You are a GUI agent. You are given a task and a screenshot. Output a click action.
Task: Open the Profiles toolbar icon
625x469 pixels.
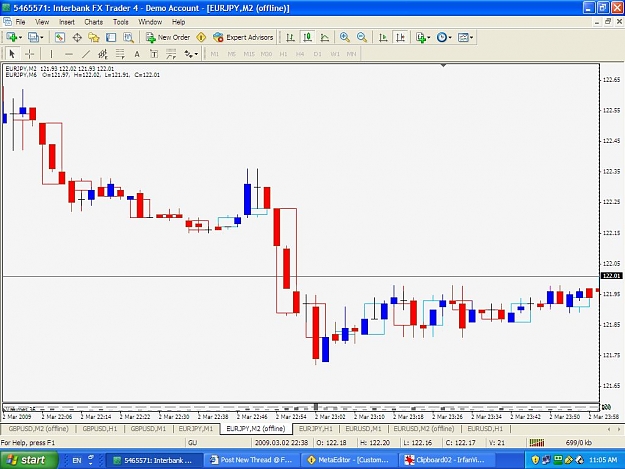coord(33,37)
